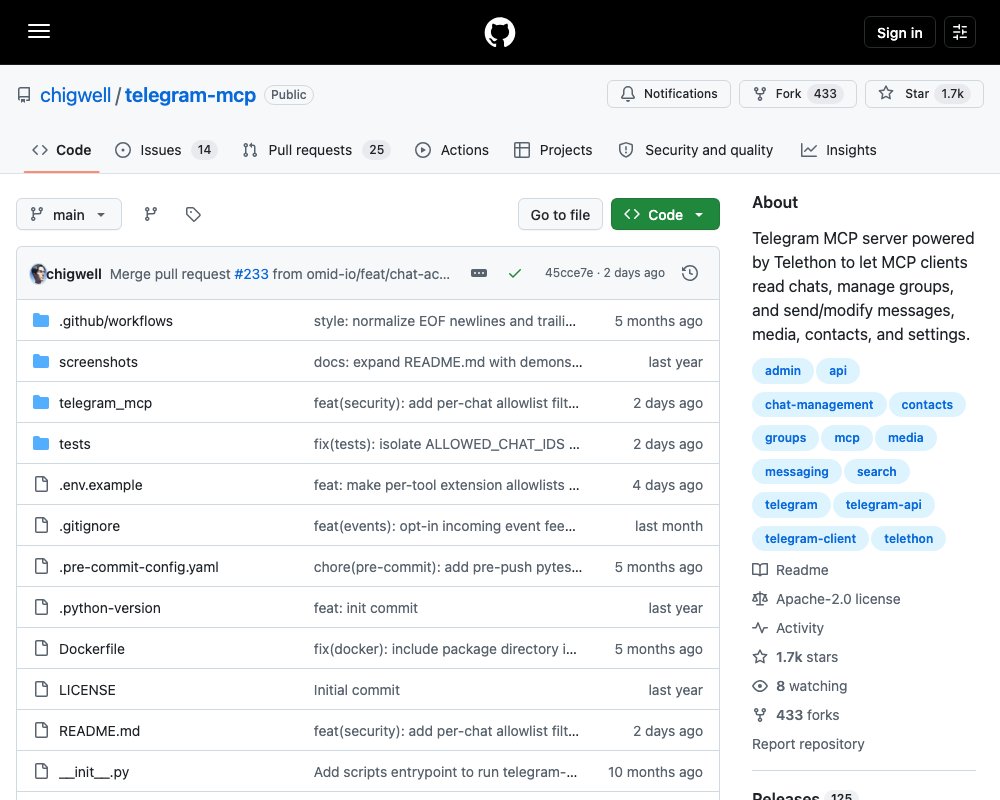Open the Insights tab
The image size is (1000, 800).
(838, 150)
